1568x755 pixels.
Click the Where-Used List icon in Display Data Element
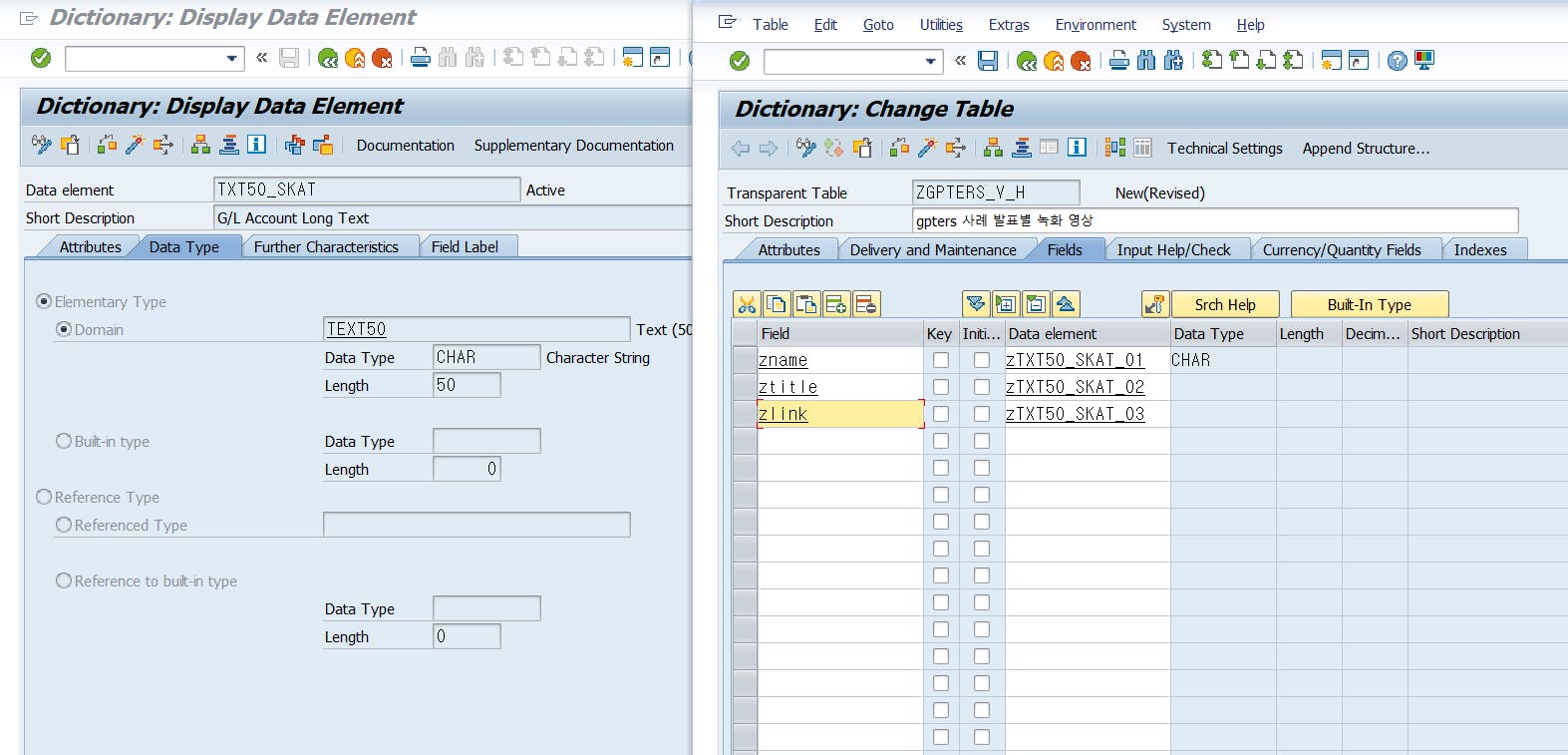(x=162, y=146)
